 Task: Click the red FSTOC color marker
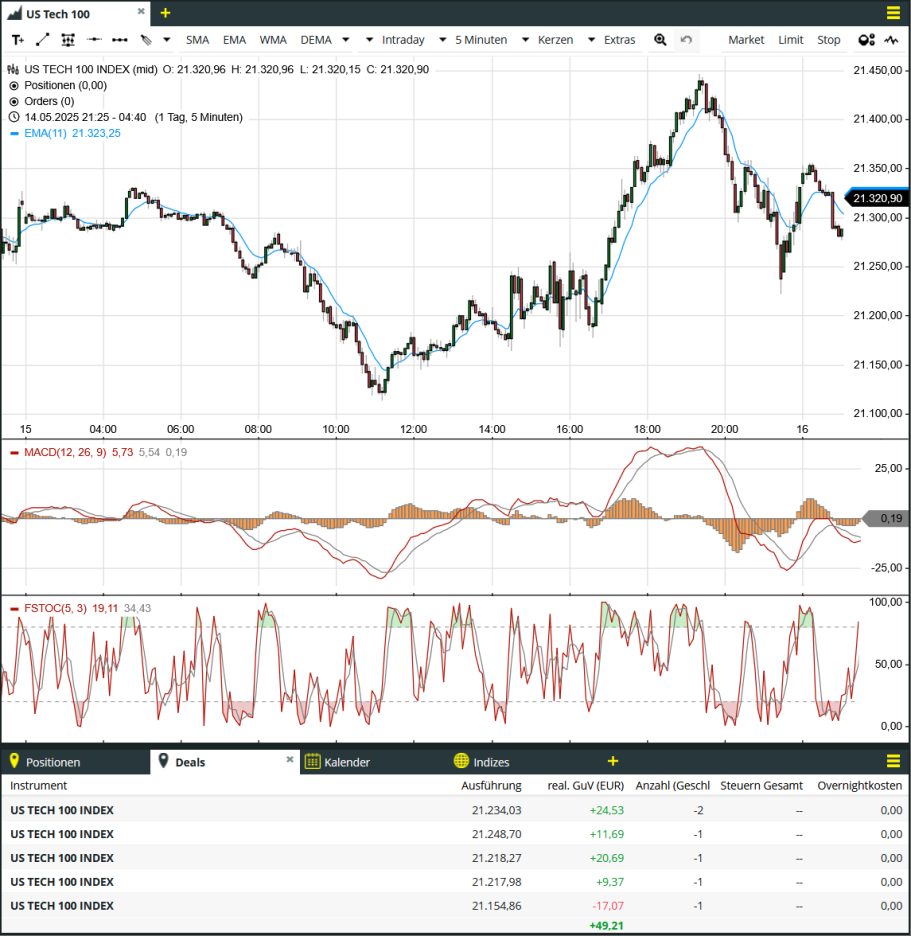[14, 609]
